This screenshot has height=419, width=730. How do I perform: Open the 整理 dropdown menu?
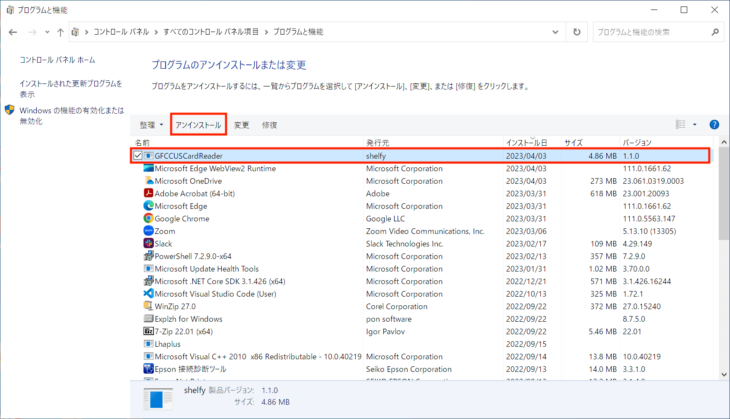[x=152, y=125]
